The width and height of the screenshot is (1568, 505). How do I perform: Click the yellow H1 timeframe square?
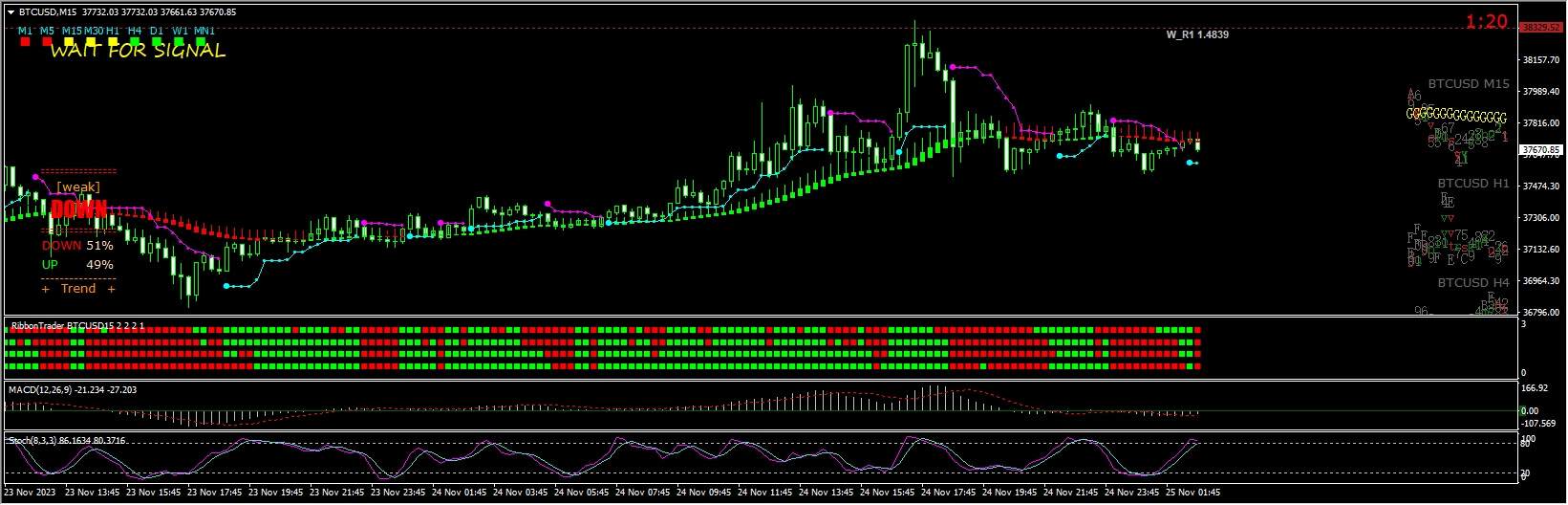pos(113,42)
